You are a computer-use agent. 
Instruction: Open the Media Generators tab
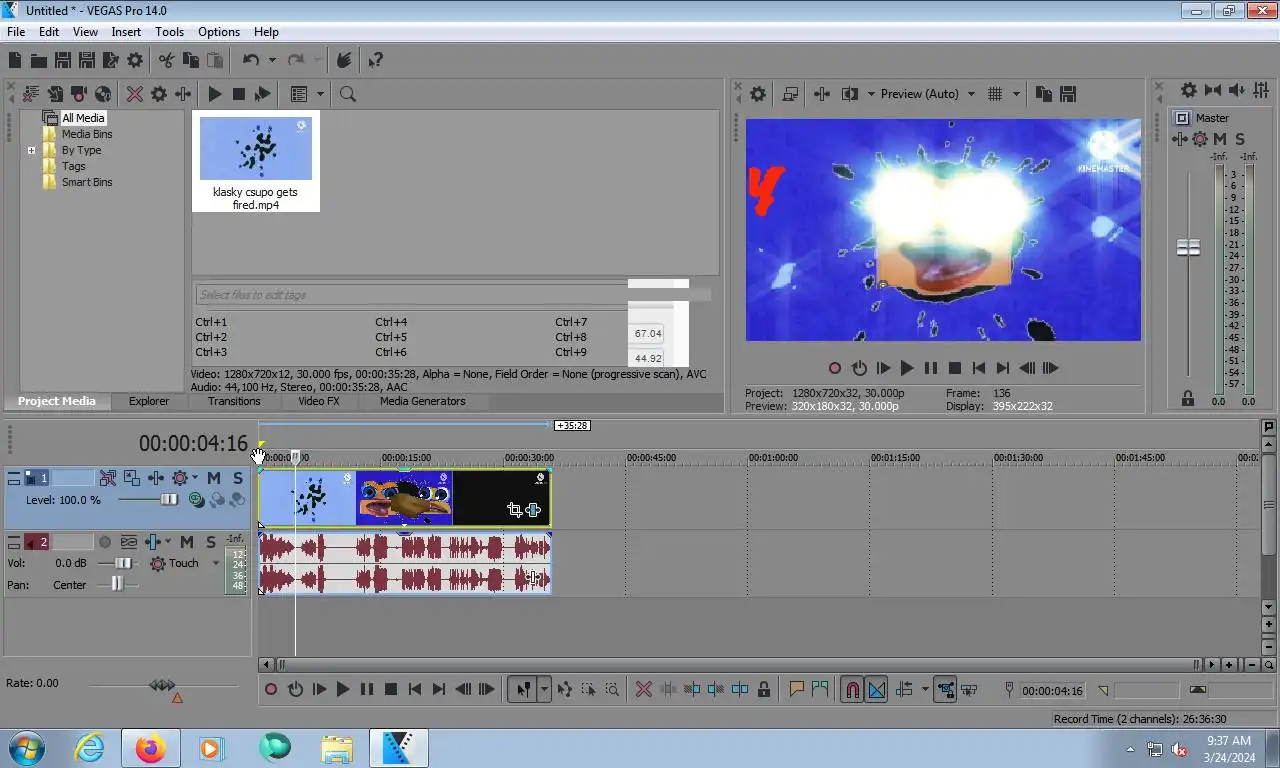[422, 401]
